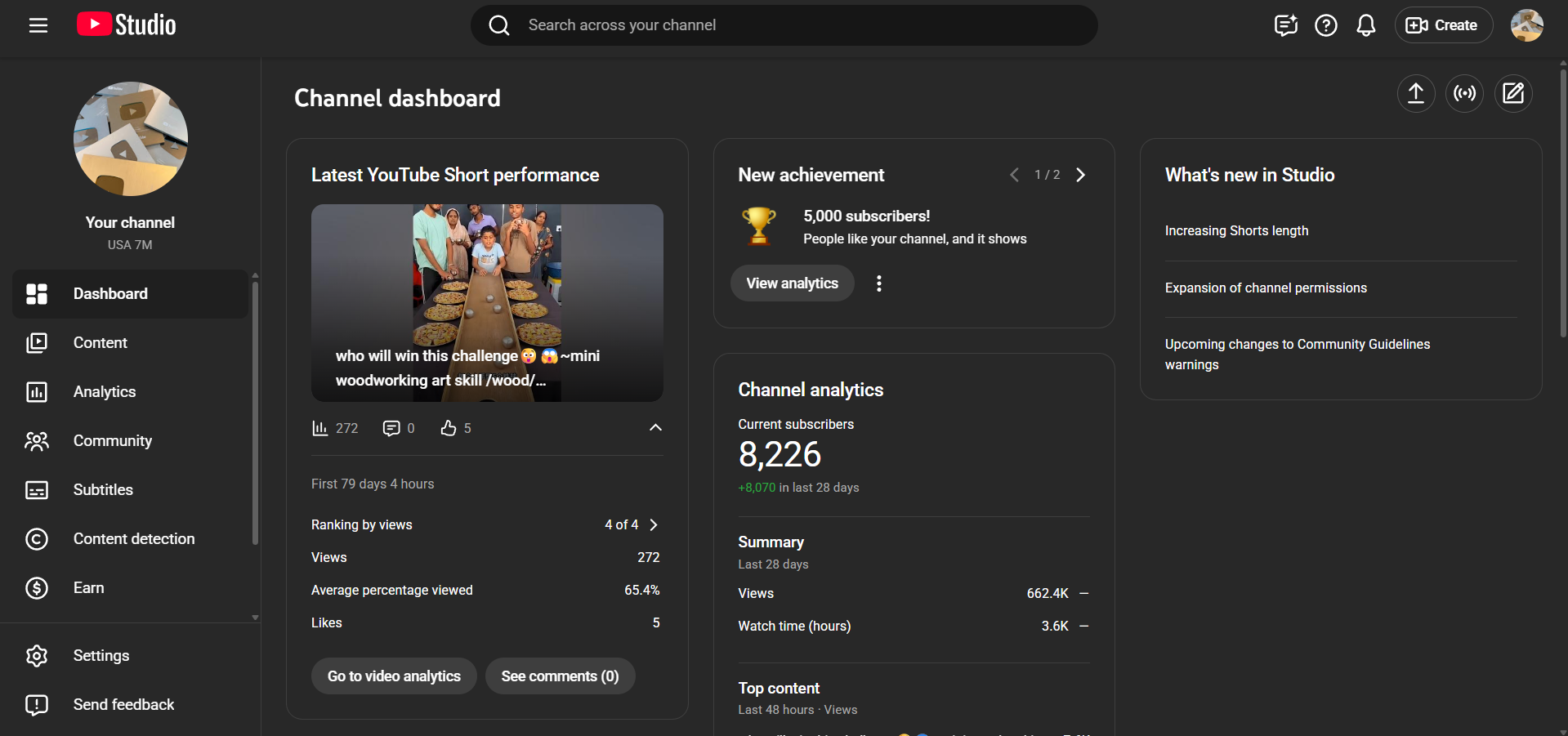Click the Go live broadcast icon
The height and width of the screenshot is (736, 1568).
(1464, 93)
